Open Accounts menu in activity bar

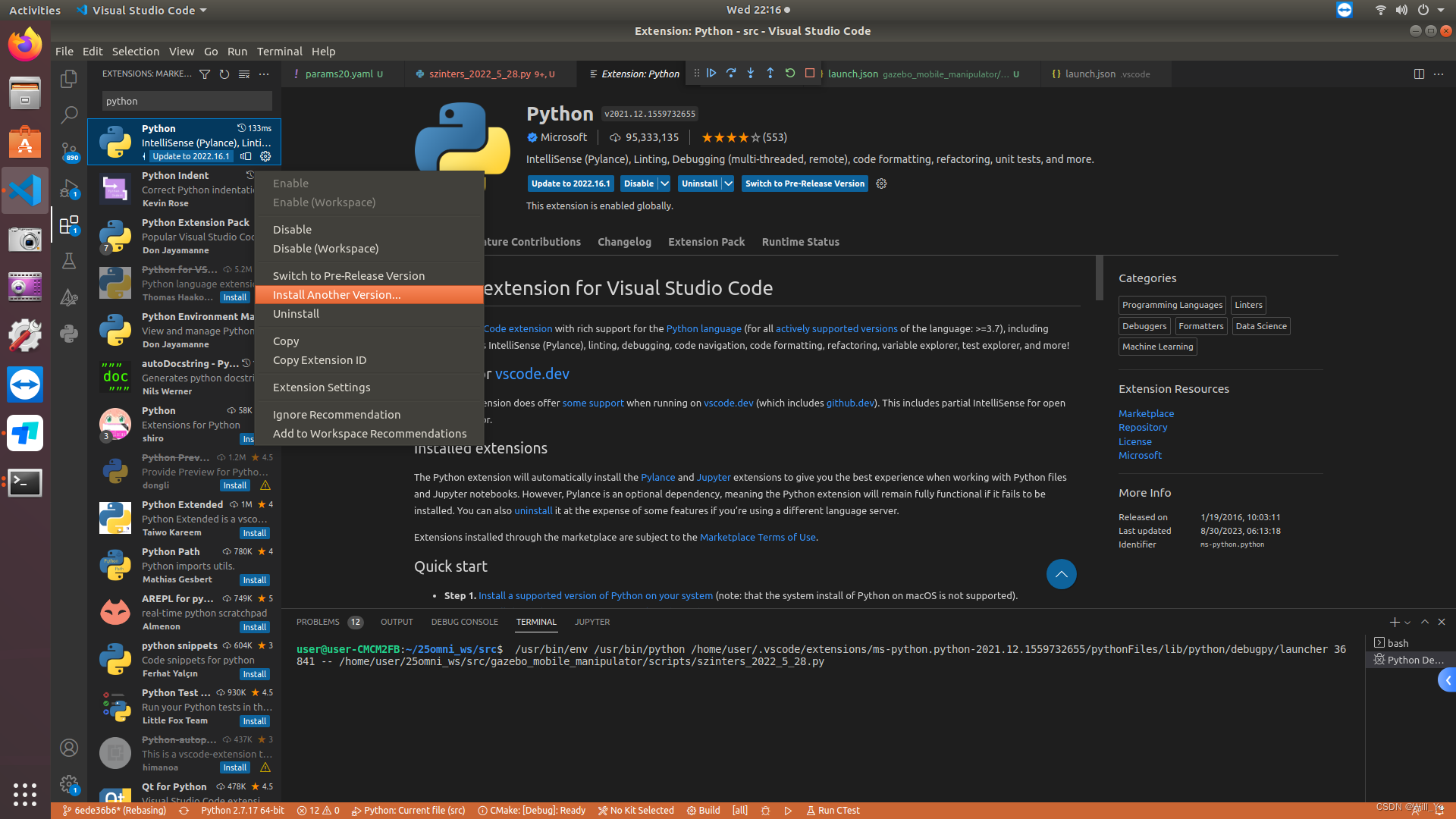click(x=69, y=748)
